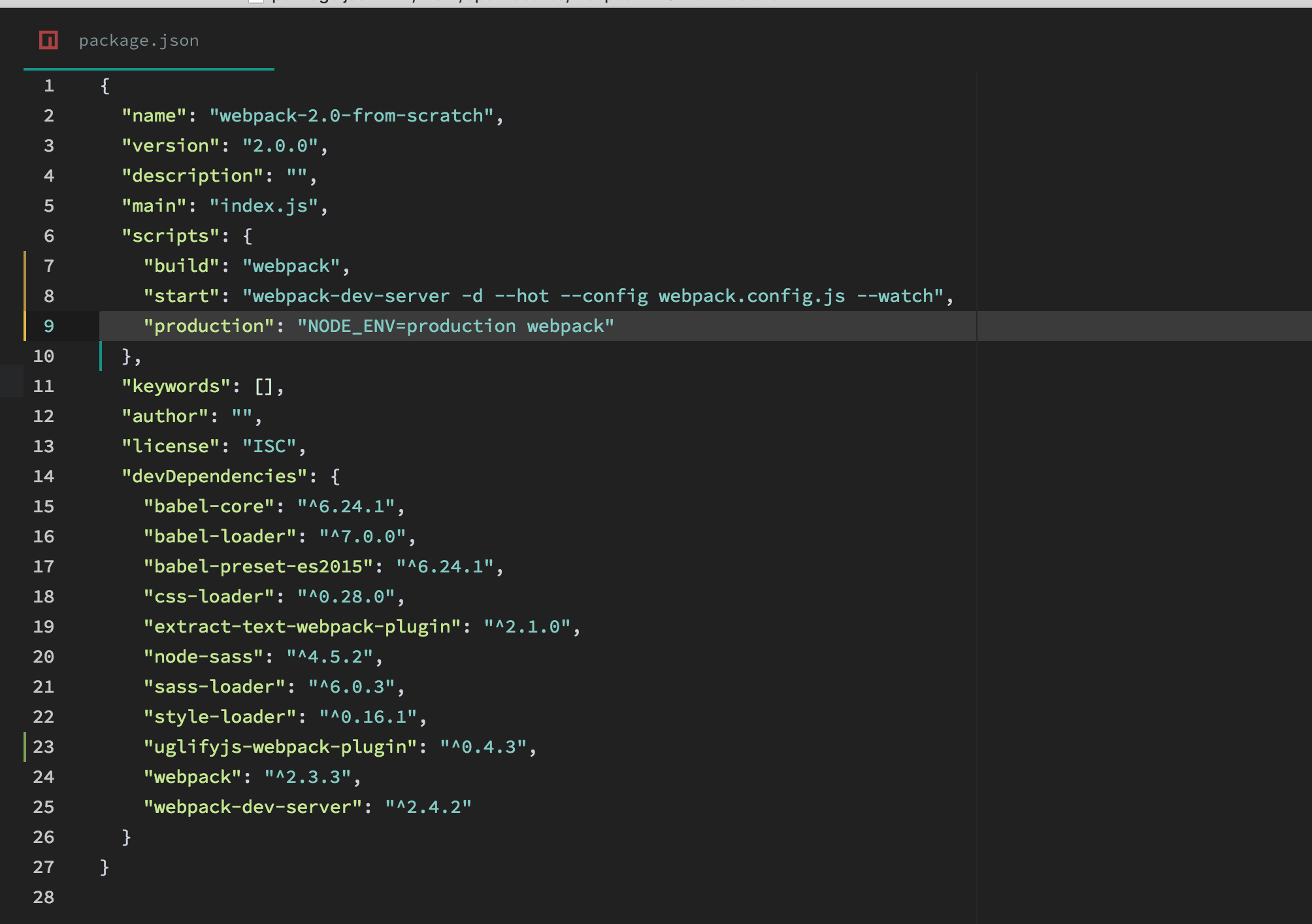Click line number 14 in the gutter
The image size is (1312, 924).
(x=43, y=476)
